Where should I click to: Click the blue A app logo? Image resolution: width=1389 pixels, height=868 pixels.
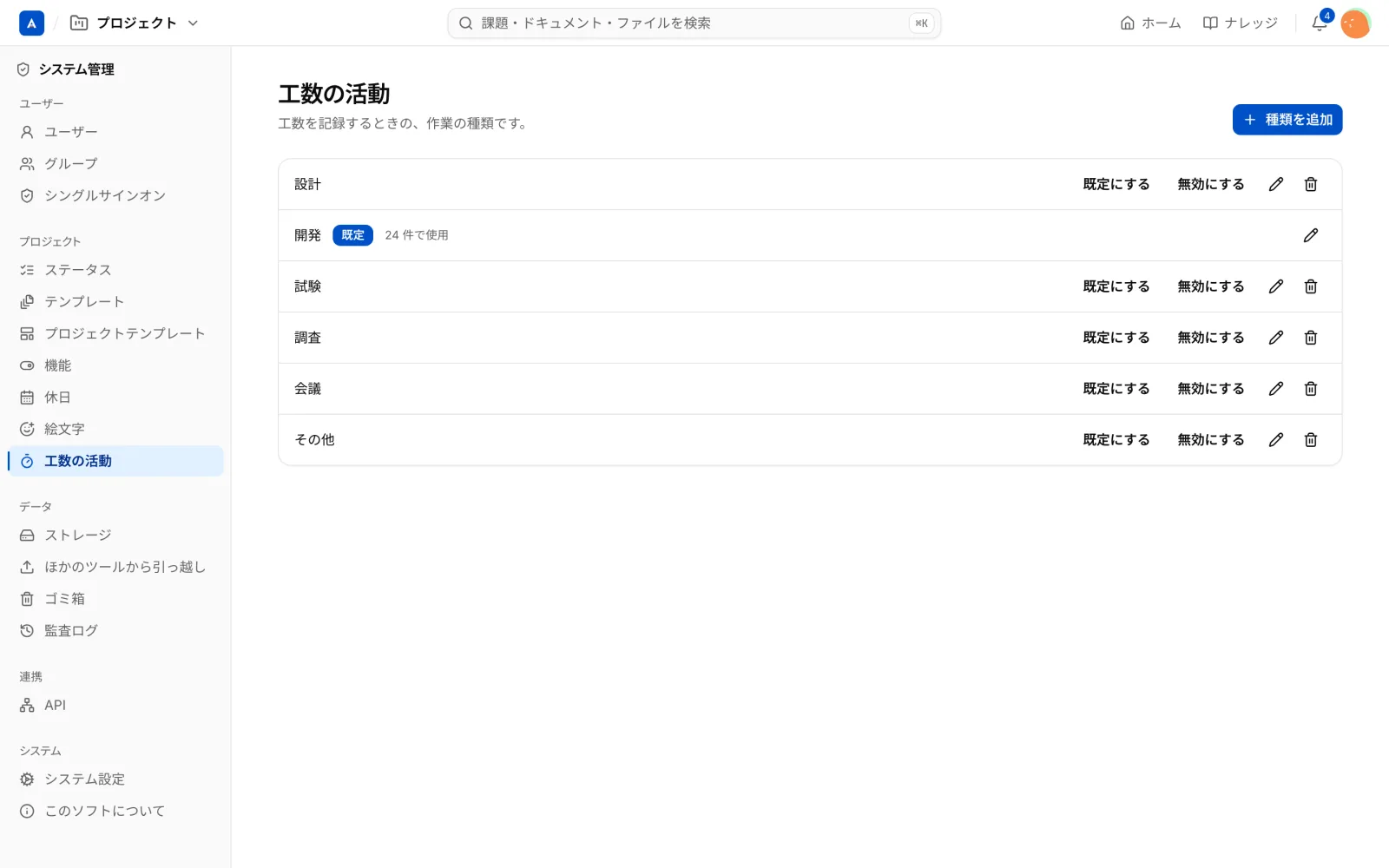31,23
